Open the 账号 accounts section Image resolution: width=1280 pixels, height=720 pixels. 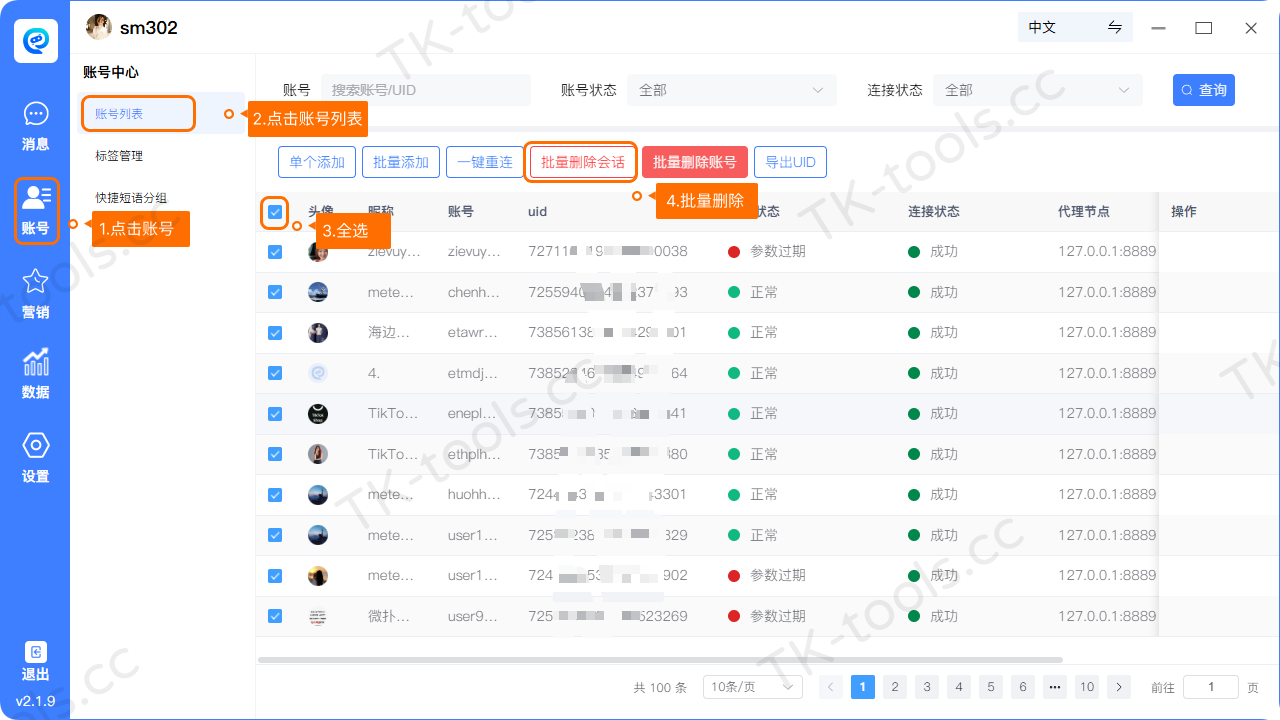(x=35, y=210)
